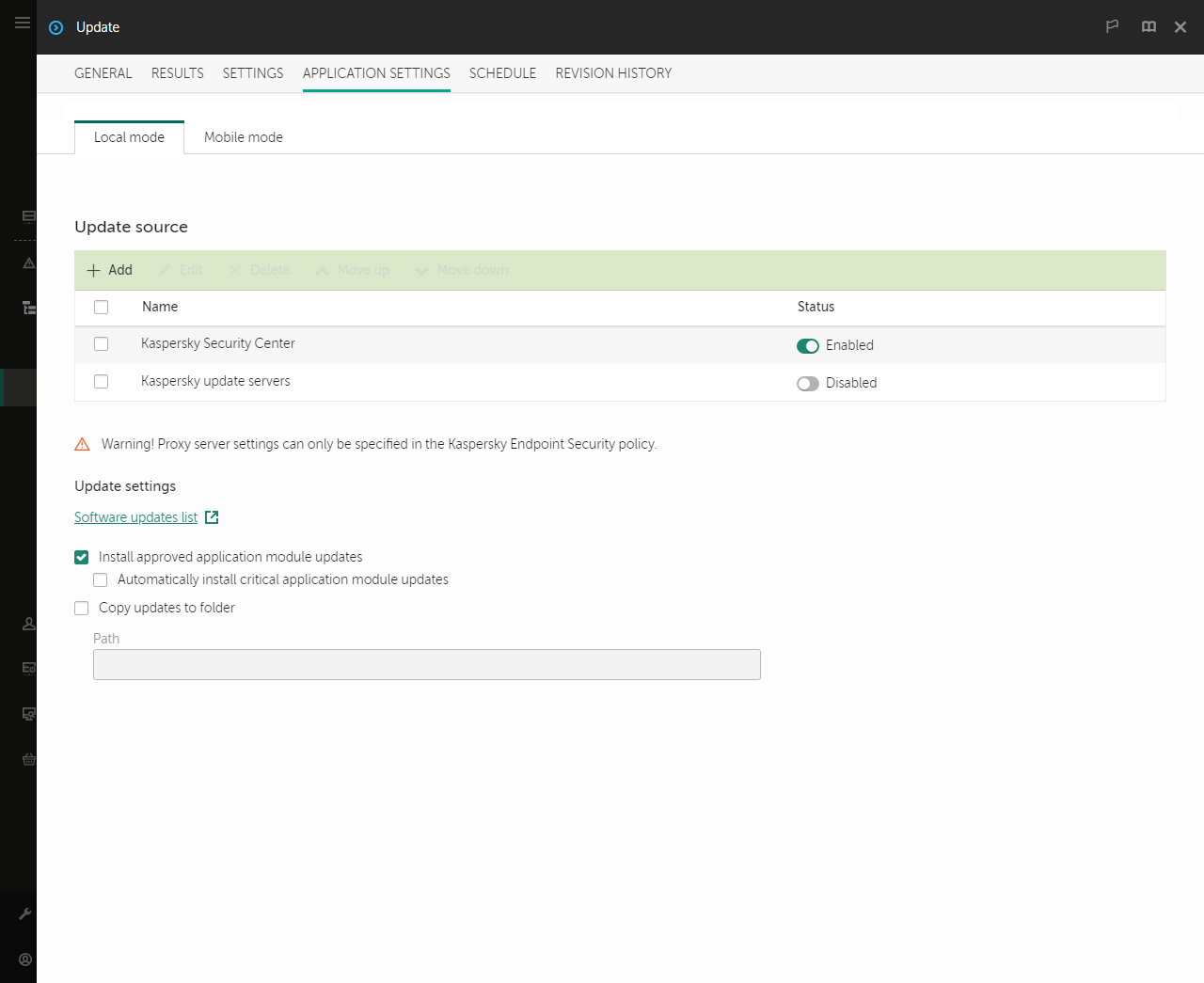Open the alerts warning triangle sidebar icon
The height and width of the screenshot is (983, 1204).
(x=27, y=263)
